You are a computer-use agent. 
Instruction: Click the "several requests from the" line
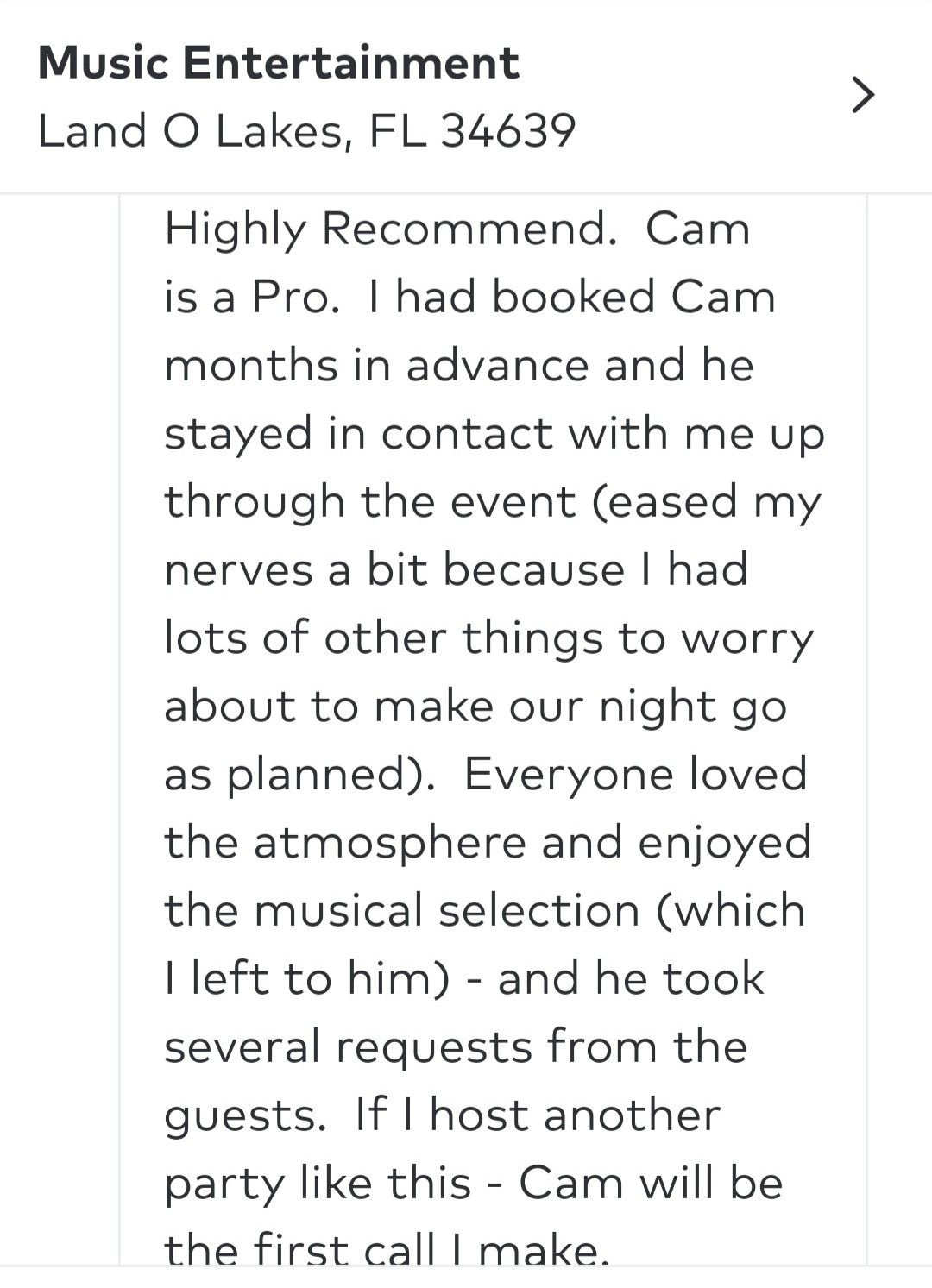coord(455,1047)
